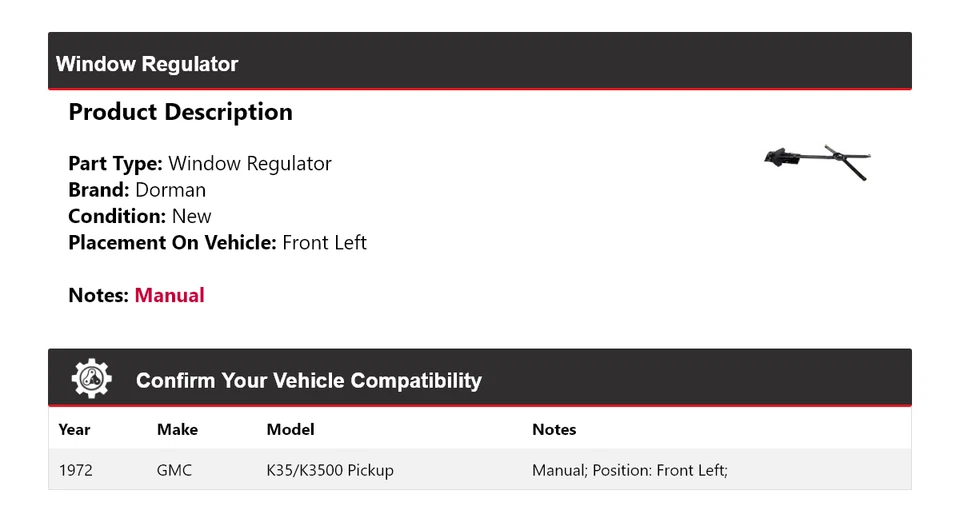Click the gear icon in the compatibility header
Image resolution: width=960 pixels, height=522 pixels.
pos(91,379)
